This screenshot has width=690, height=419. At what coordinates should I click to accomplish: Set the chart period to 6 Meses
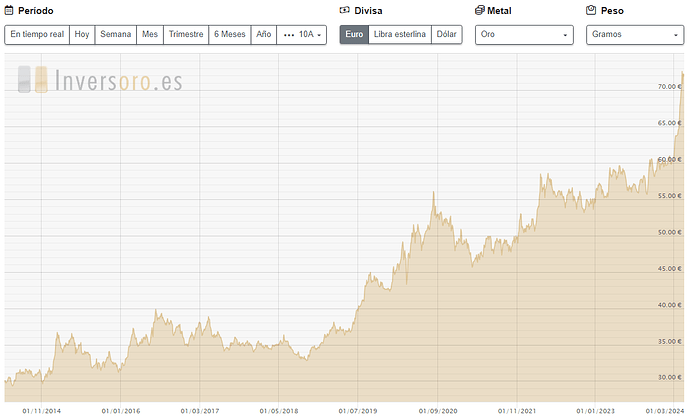229,34
